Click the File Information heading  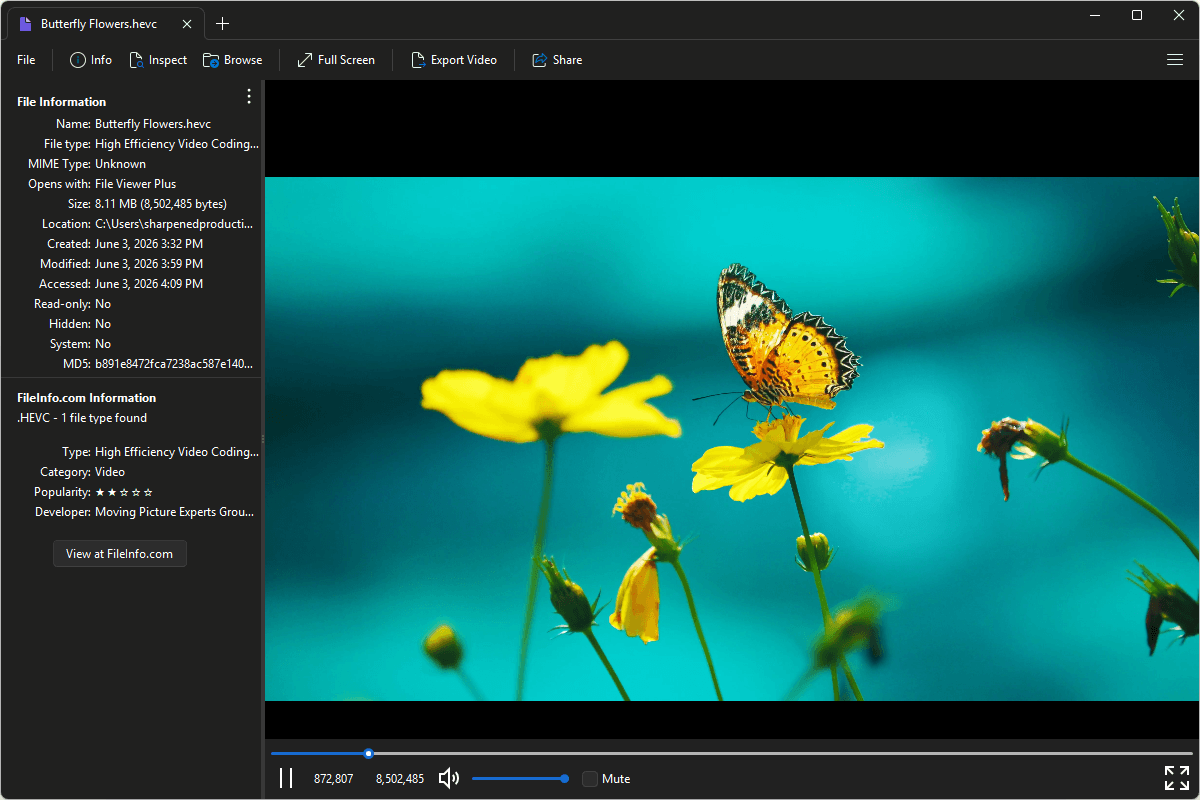61,102
